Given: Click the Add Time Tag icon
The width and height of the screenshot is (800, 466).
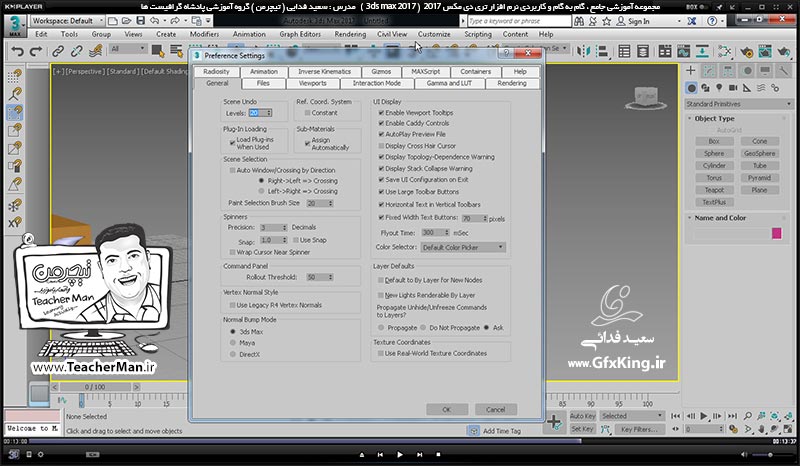Looking at the screenshot, I should tap(474, 431).
